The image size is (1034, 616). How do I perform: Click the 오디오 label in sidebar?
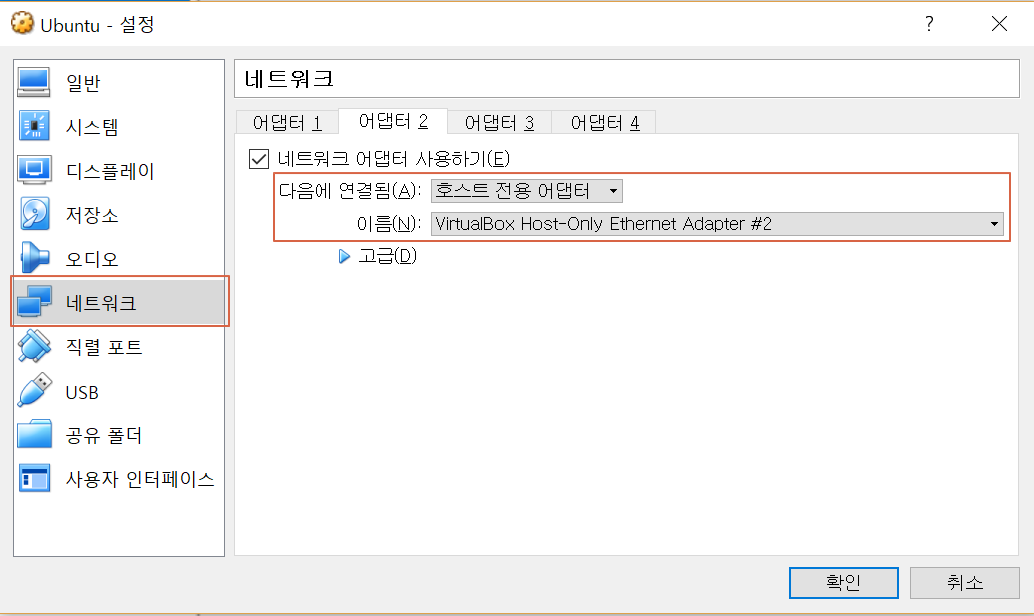coord(92,259)
